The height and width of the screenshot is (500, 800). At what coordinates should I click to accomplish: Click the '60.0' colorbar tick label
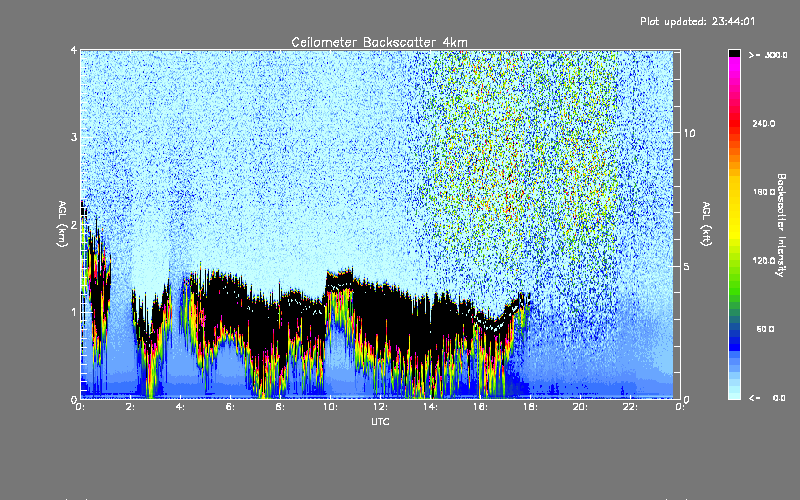[x=765, y=329]
